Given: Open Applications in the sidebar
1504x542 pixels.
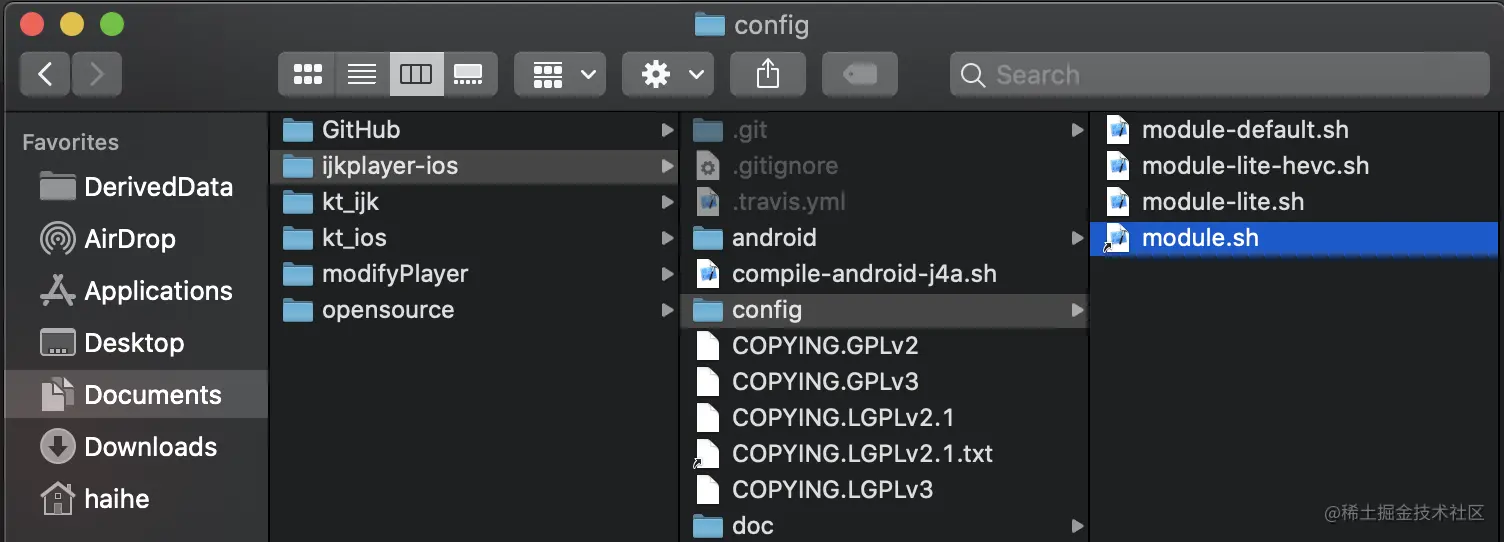Looking at the screenshot, I should tap(136, 291).
